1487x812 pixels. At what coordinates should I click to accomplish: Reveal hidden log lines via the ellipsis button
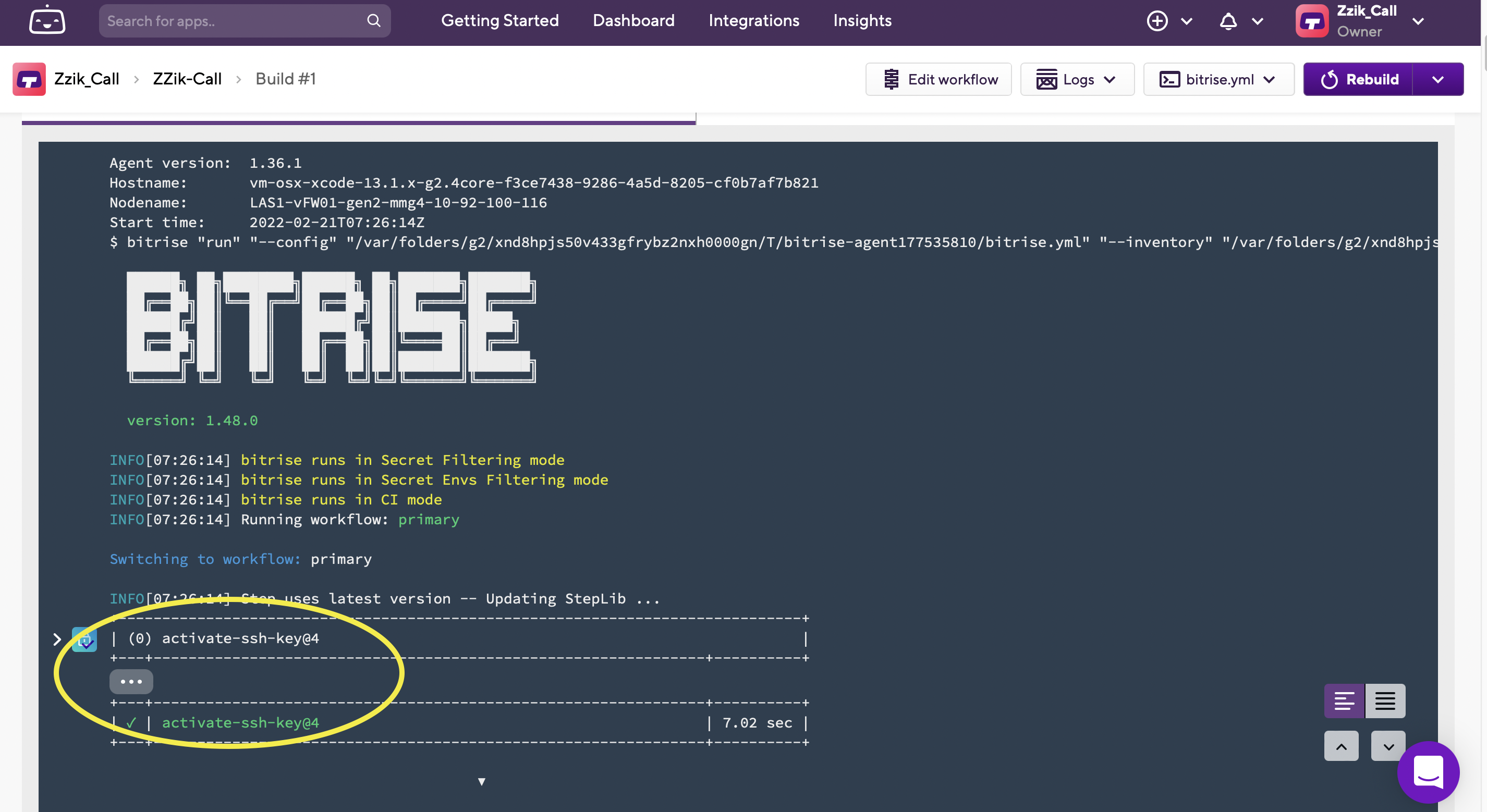pyautogui.click(x=131, y=682)
